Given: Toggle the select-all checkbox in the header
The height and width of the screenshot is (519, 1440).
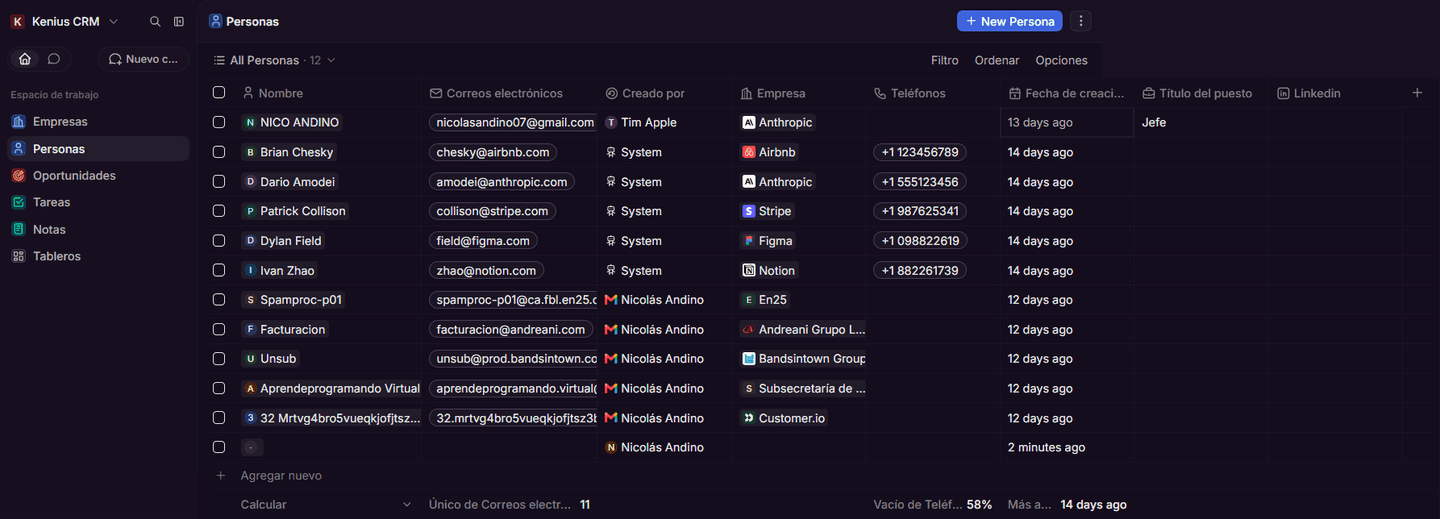Looking at the screenshot, I should point(219,93).
